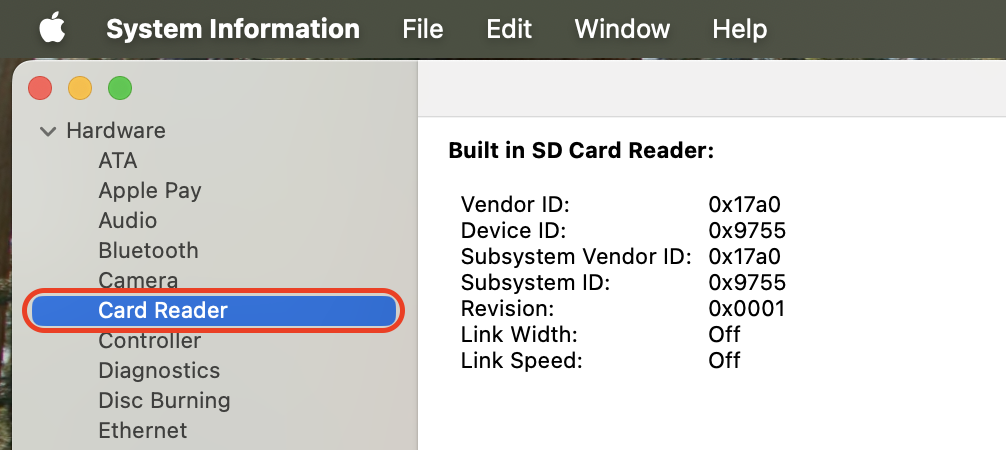This screenshot has height=450, width=1006.
Task: Select the Hardware category heading
Action: coord(116,130)
